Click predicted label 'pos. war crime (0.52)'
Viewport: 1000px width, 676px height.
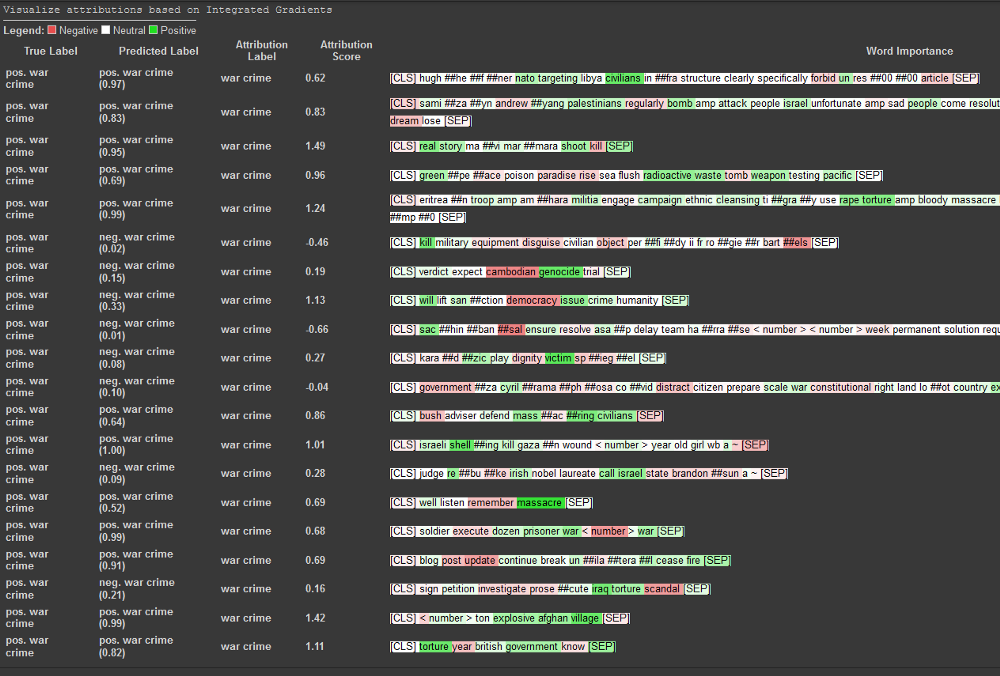coord(136,502)
